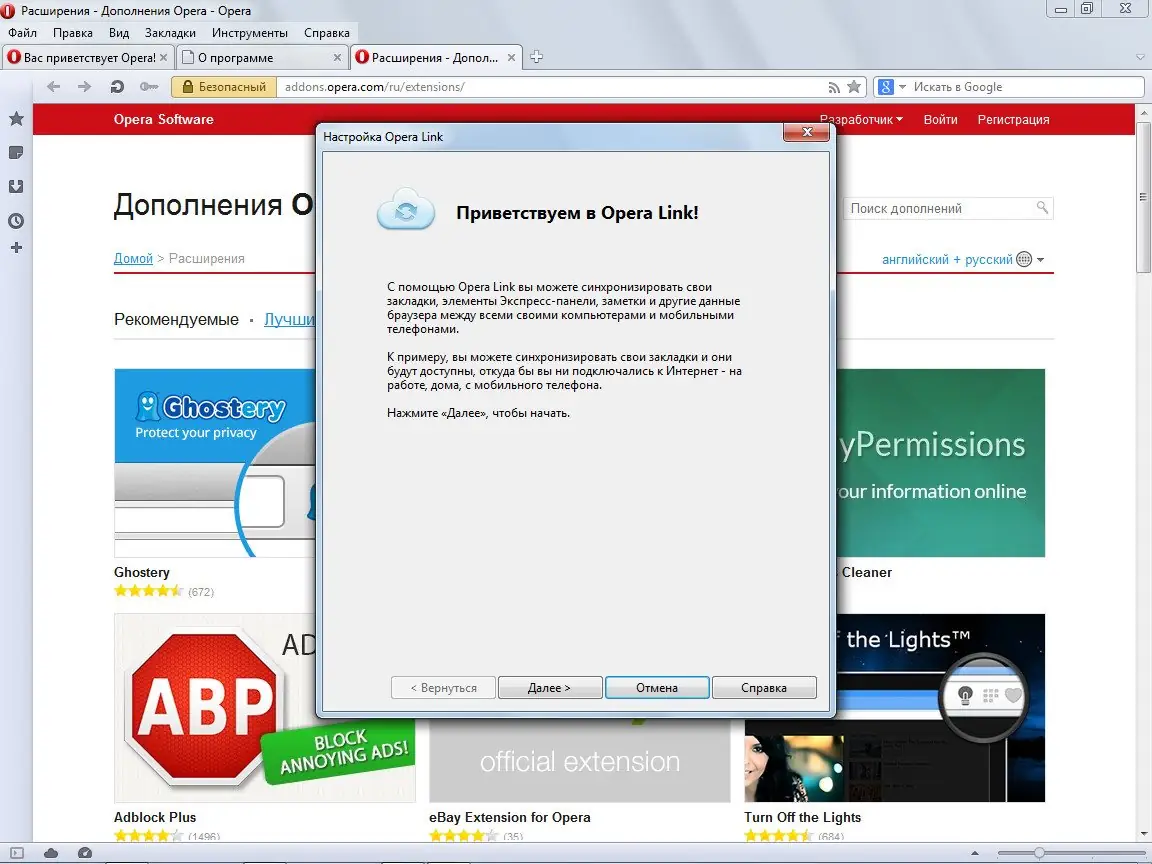The height and width of the screenshot is (864, 1152).
Task: Open the Ghostery extension title
Action: point(142,572)
